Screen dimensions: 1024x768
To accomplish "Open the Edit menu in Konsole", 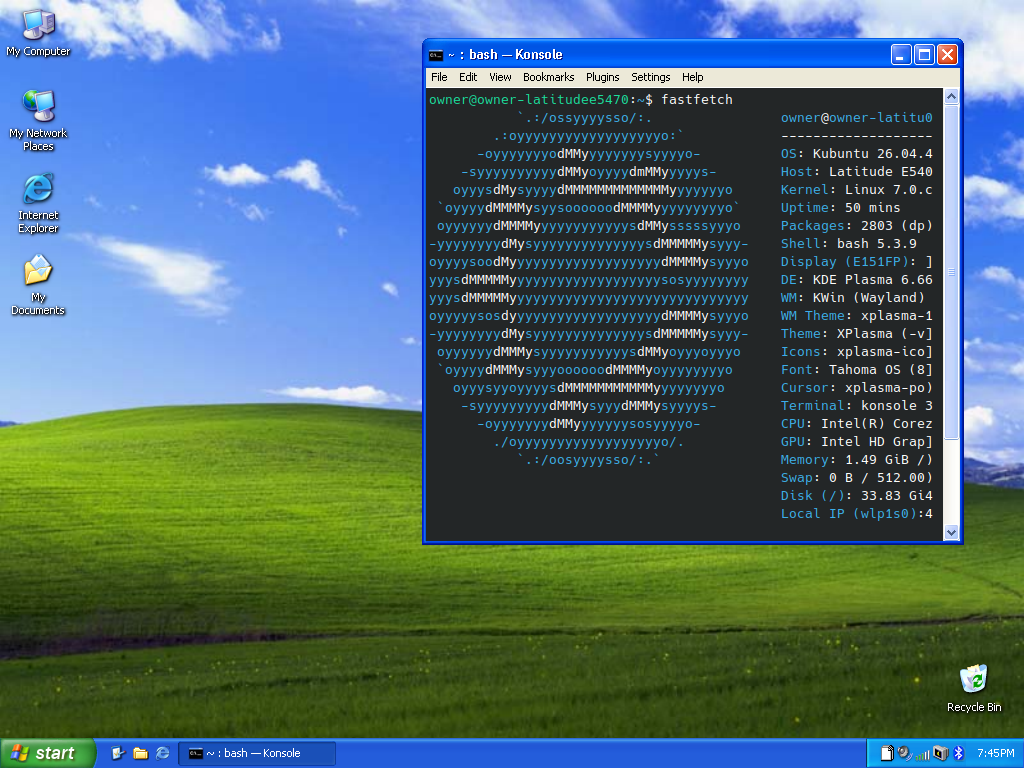I will tap(468, 77).
